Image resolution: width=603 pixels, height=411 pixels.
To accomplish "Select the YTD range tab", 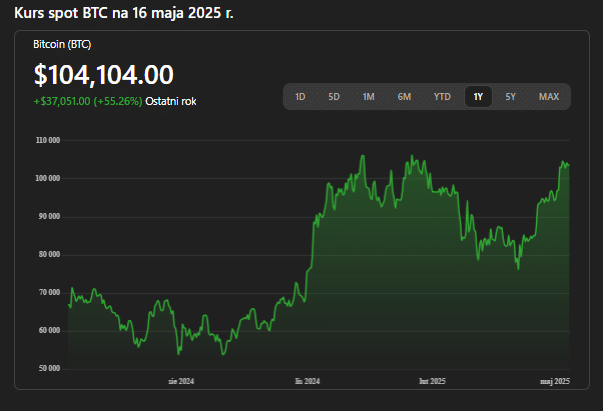I will point(442,97).
